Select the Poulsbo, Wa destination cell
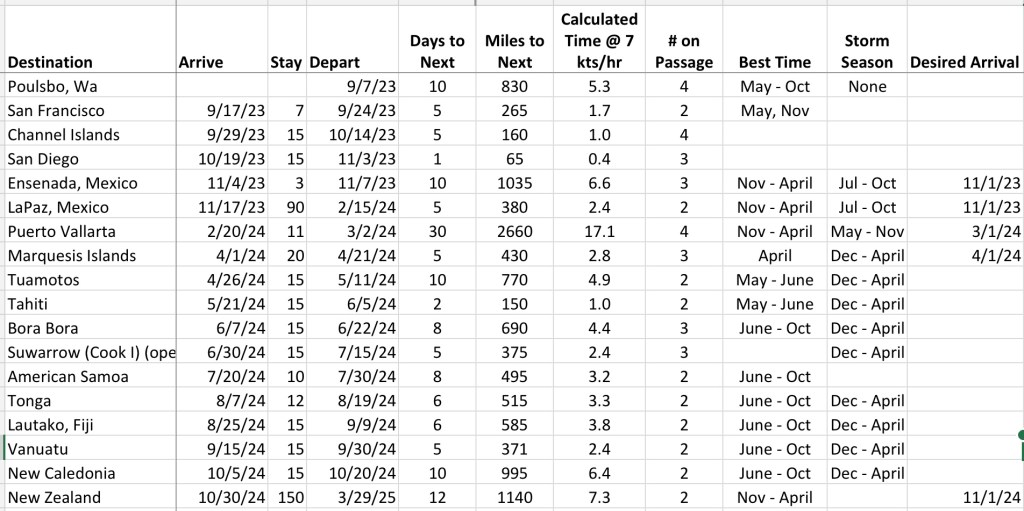The image size is (1024, 511). pos(52,86)
